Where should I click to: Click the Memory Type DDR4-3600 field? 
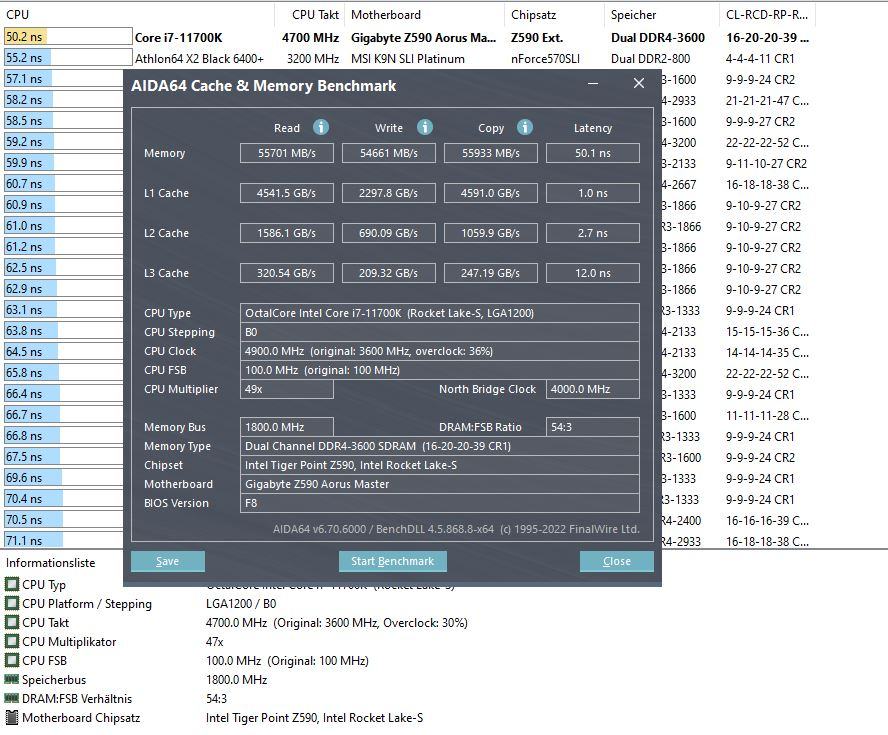point(439,446)
